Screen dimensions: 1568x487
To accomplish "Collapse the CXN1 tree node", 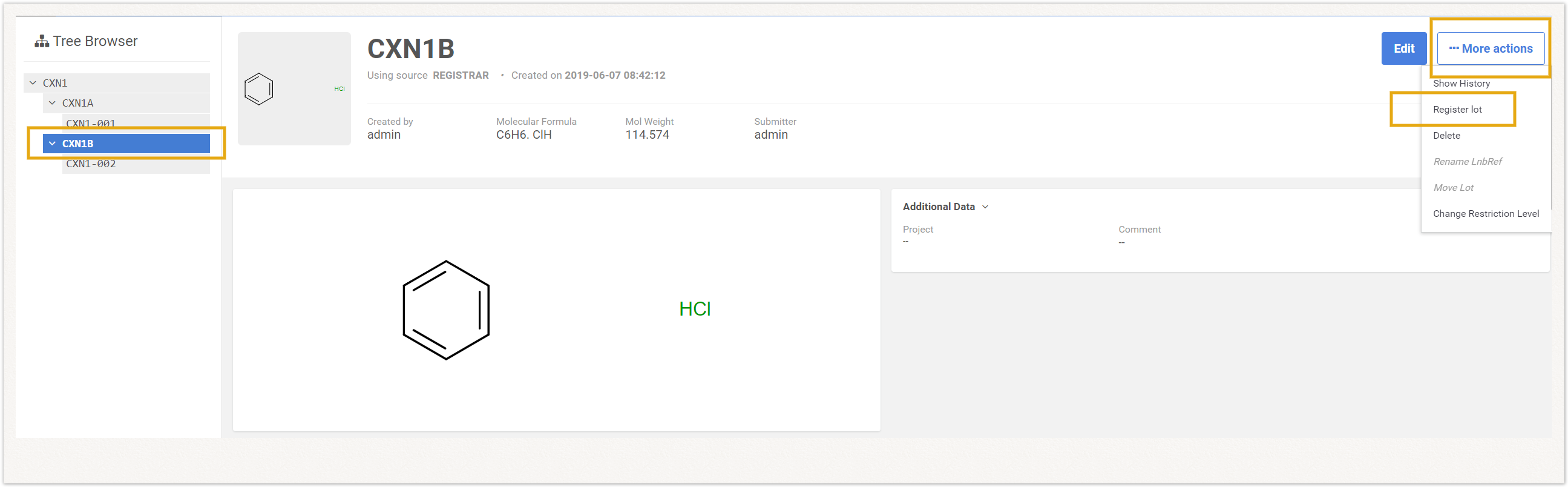I will point(33,83).
